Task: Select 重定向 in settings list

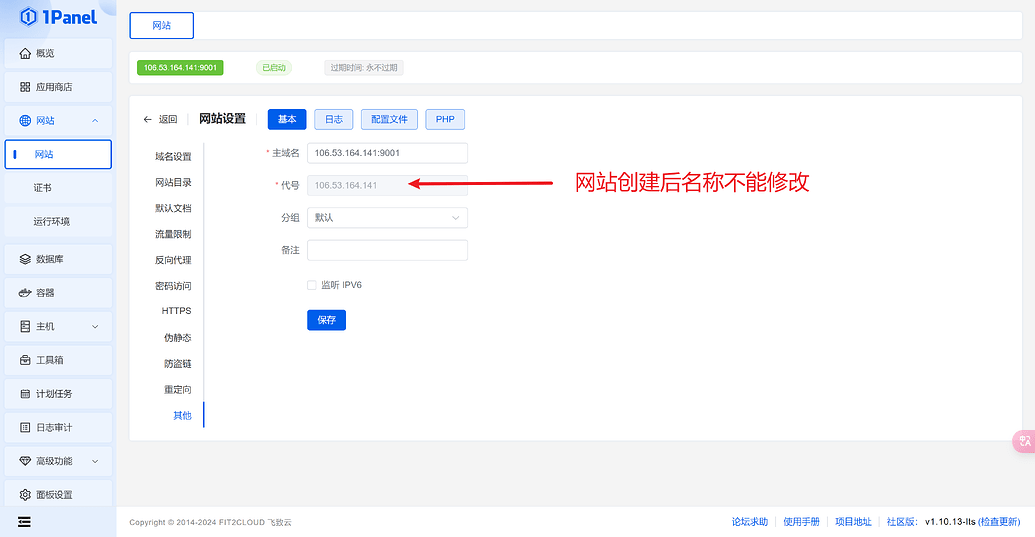Action: click(178, 389)
